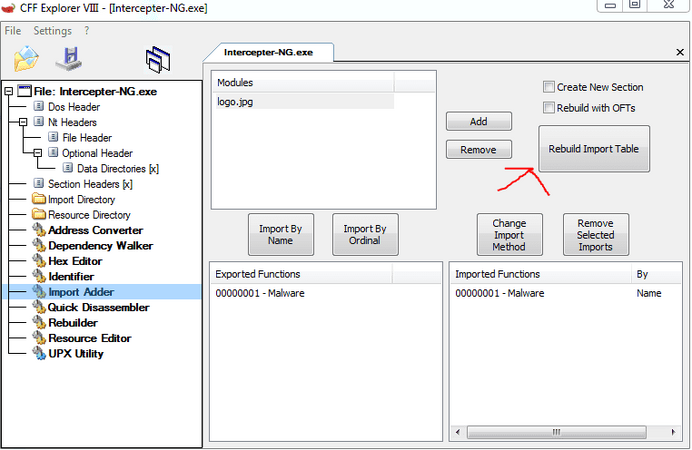Click the Address Converter tool icon
This screenshot has height=450, width=692.
pyautogui.click(x=39, y=230)
